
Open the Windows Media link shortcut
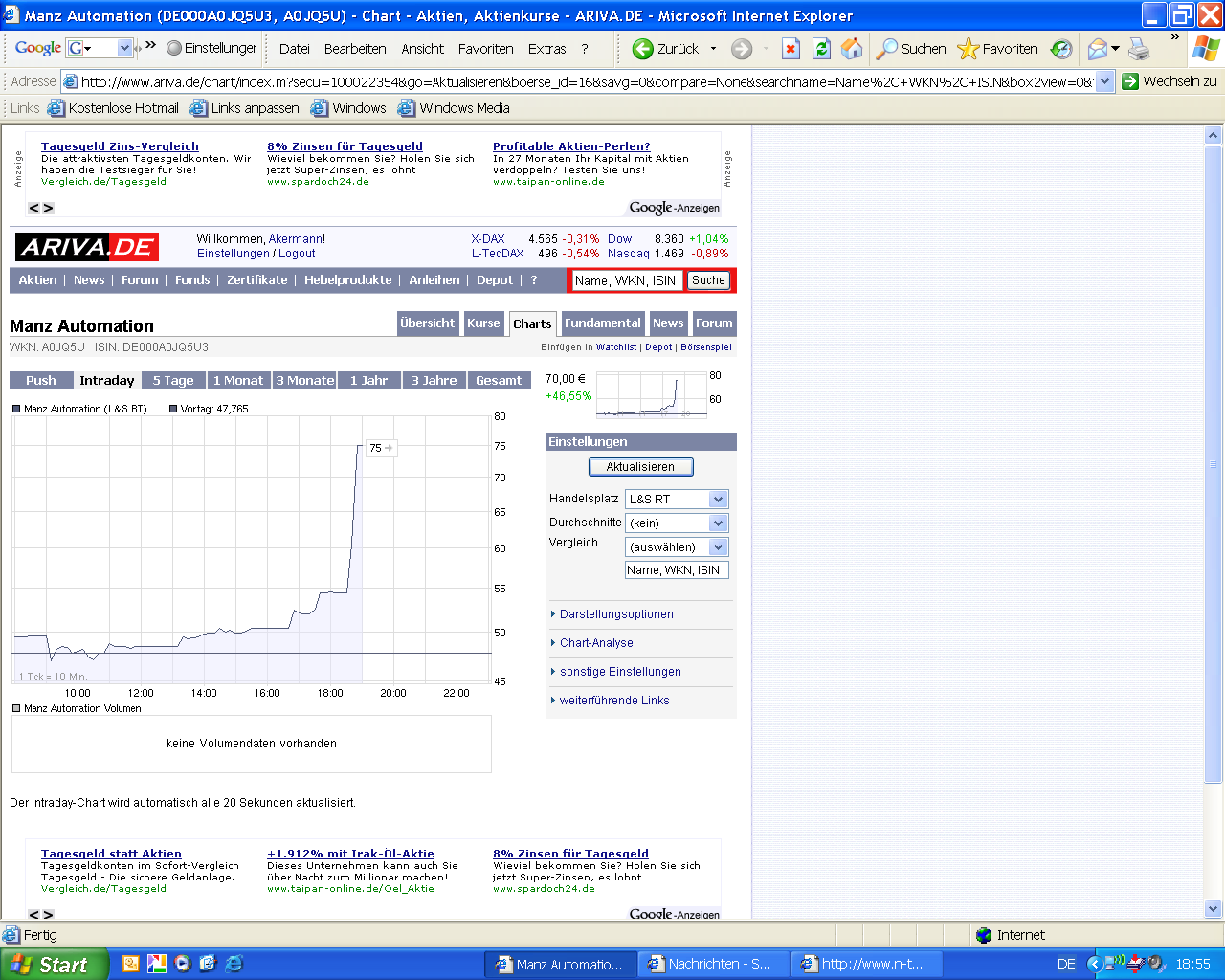click(x=454, y=108)
